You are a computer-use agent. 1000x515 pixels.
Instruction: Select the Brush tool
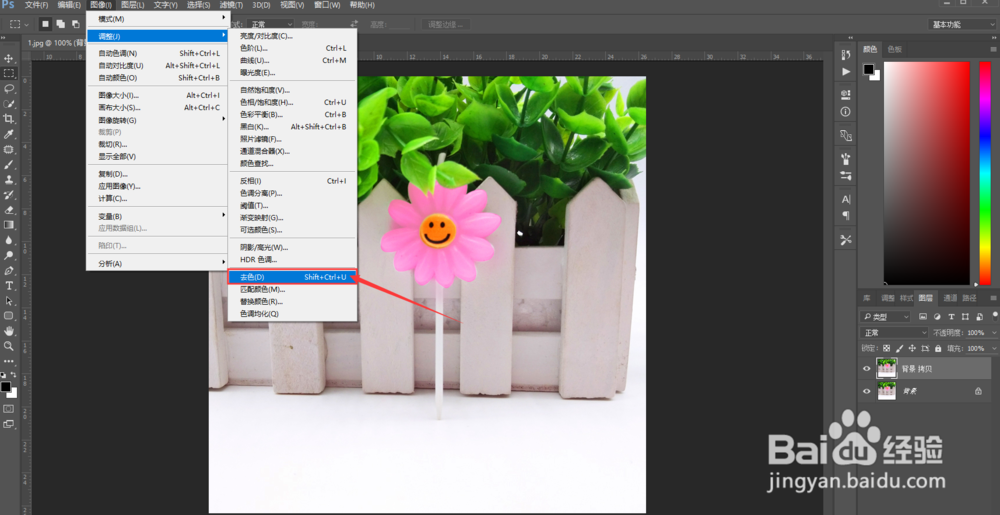tap(9, 165)
